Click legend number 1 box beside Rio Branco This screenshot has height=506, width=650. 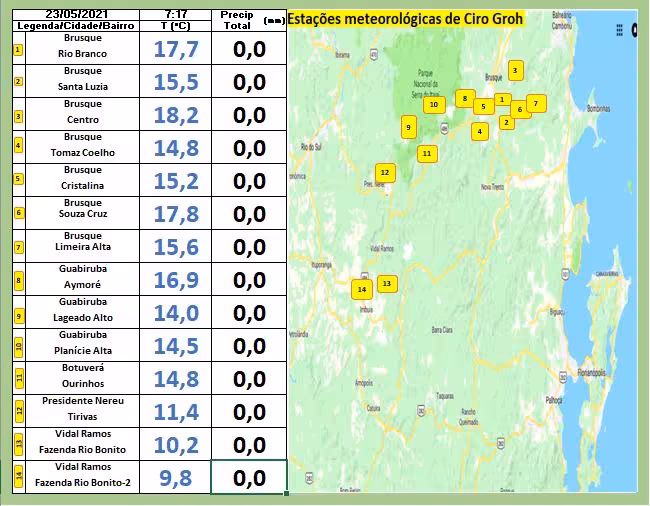pos(18,48)
